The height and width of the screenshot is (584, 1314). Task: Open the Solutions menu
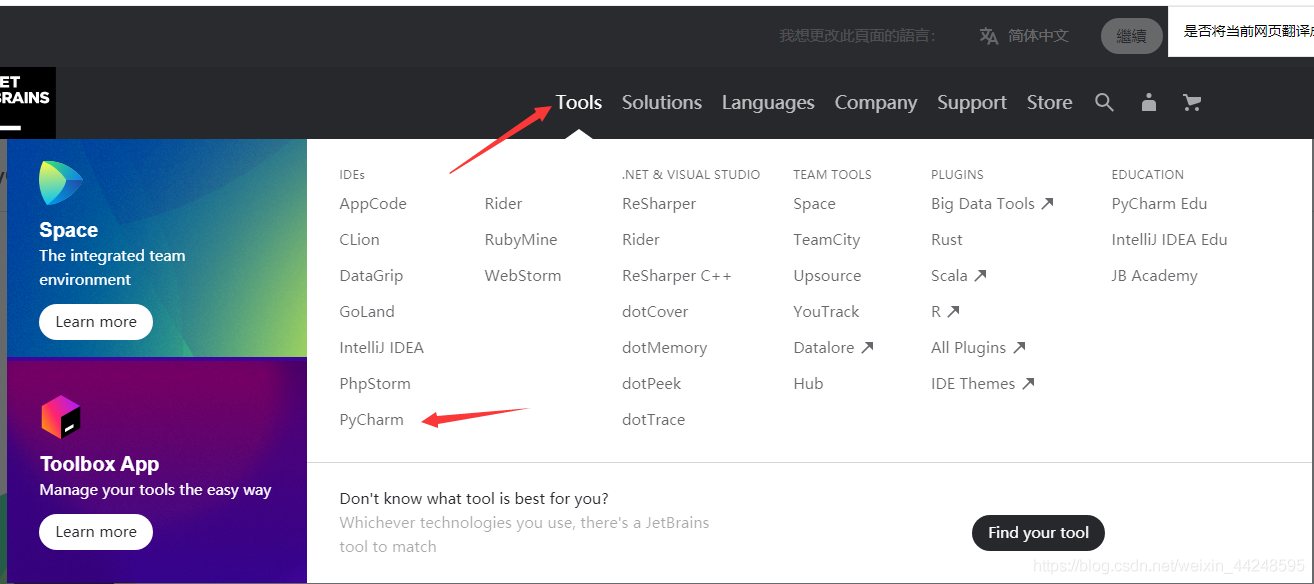coord(662,102)
